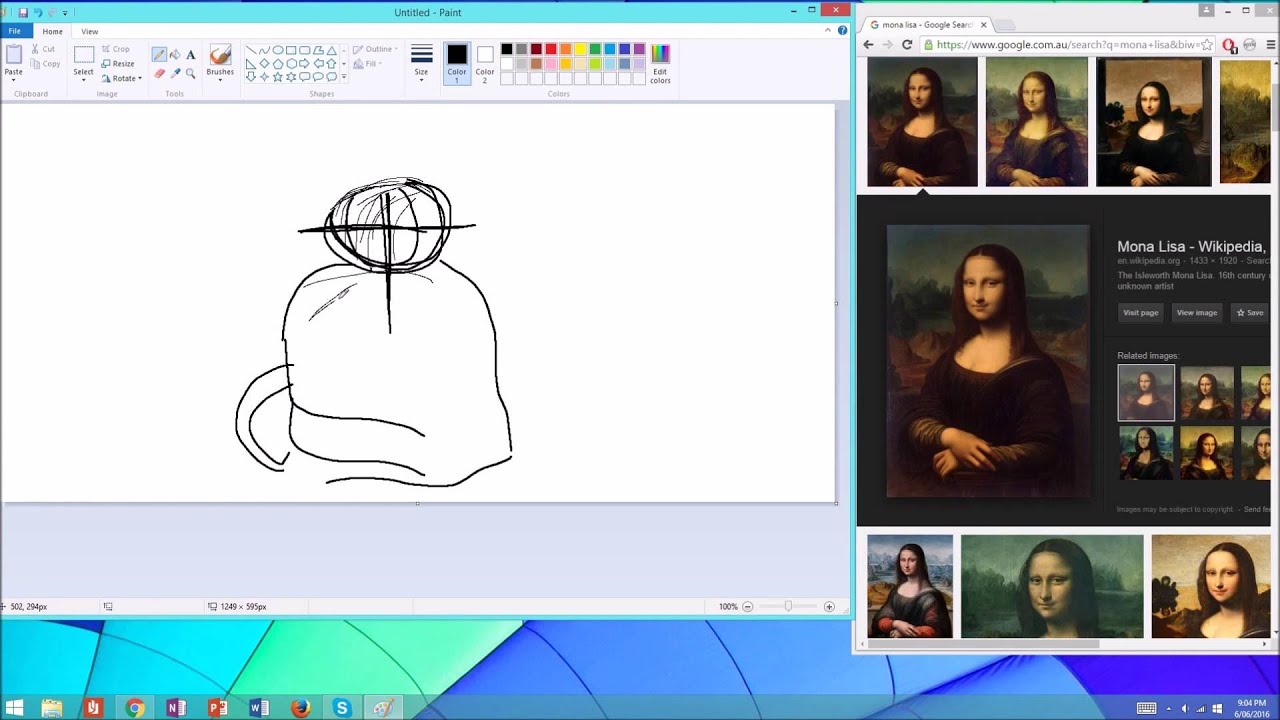Open the Select dropdown arrow
This screenshot has width=1280, height=720.
pos(83,79)
